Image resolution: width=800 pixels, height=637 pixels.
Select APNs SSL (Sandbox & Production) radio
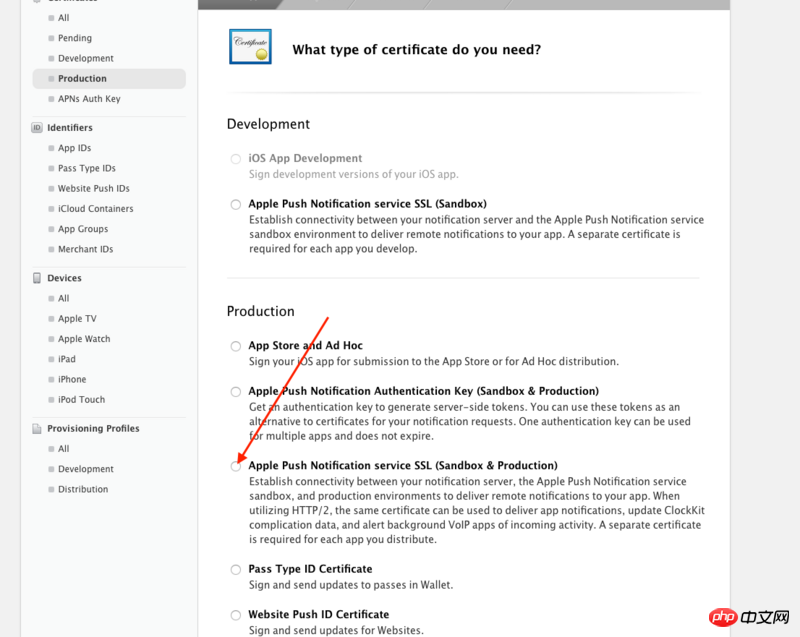[x=235, y=466]
